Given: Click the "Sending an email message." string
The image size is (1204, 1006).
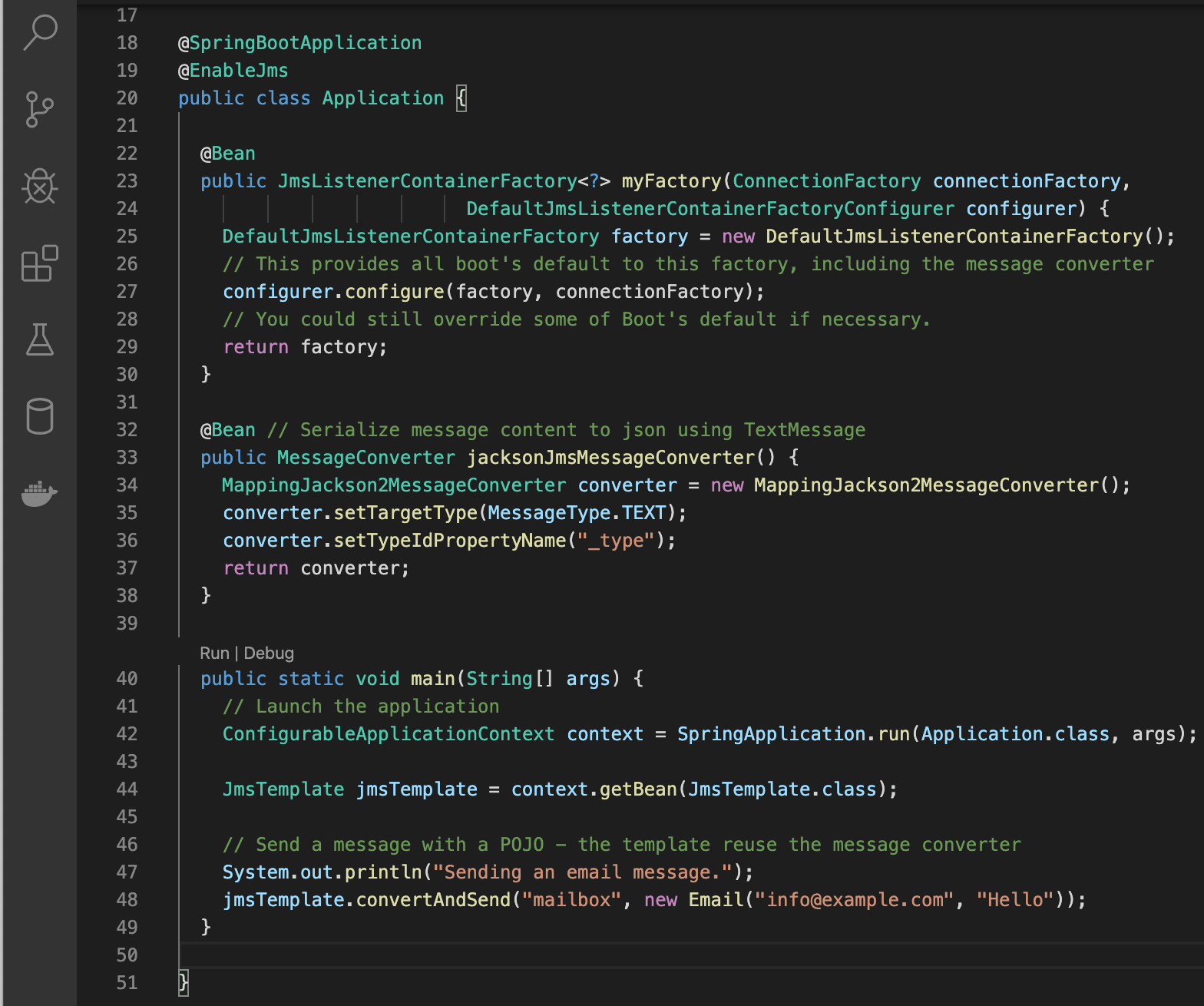Looking at the screenshot, I should pos(583,872).
